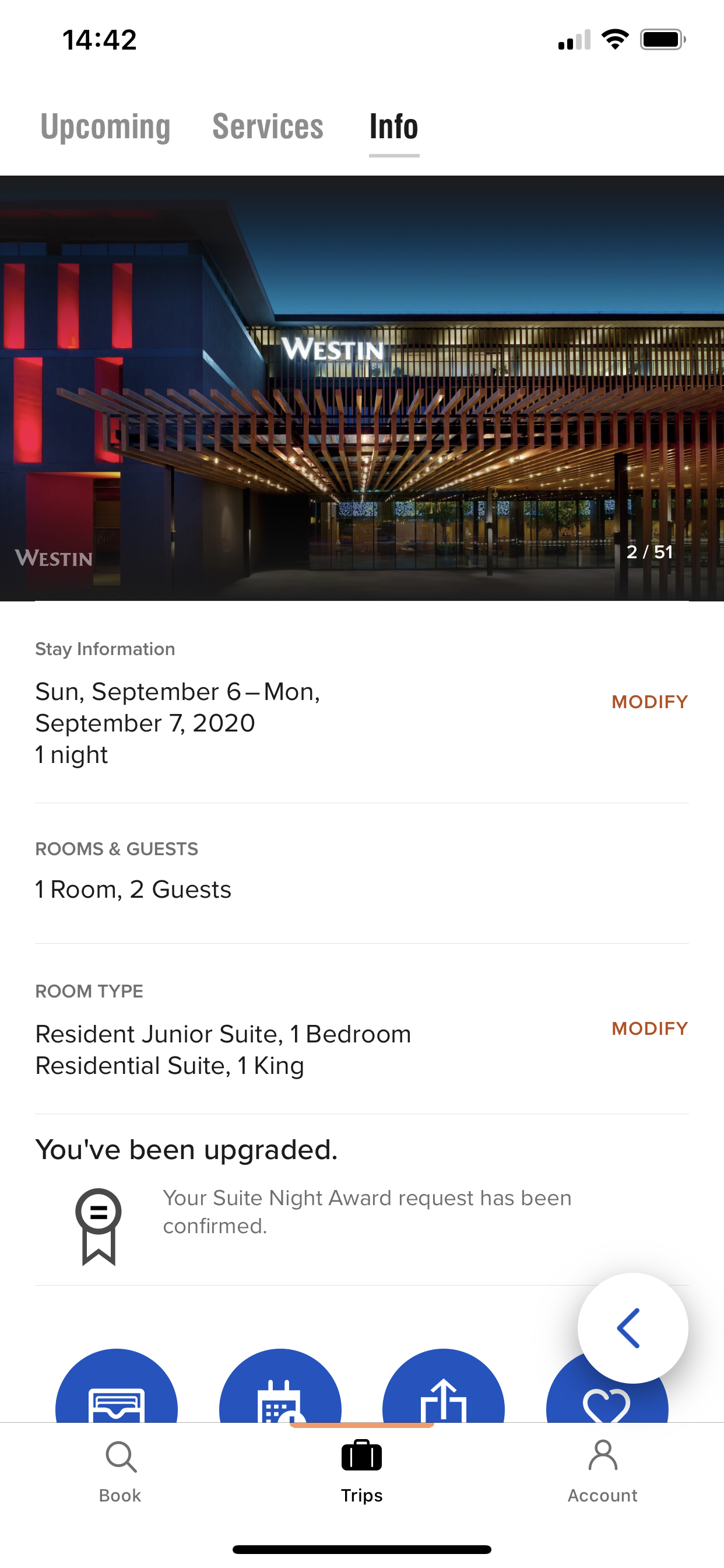Collapse action menu with blue chevron button

tap(632, 1328)
